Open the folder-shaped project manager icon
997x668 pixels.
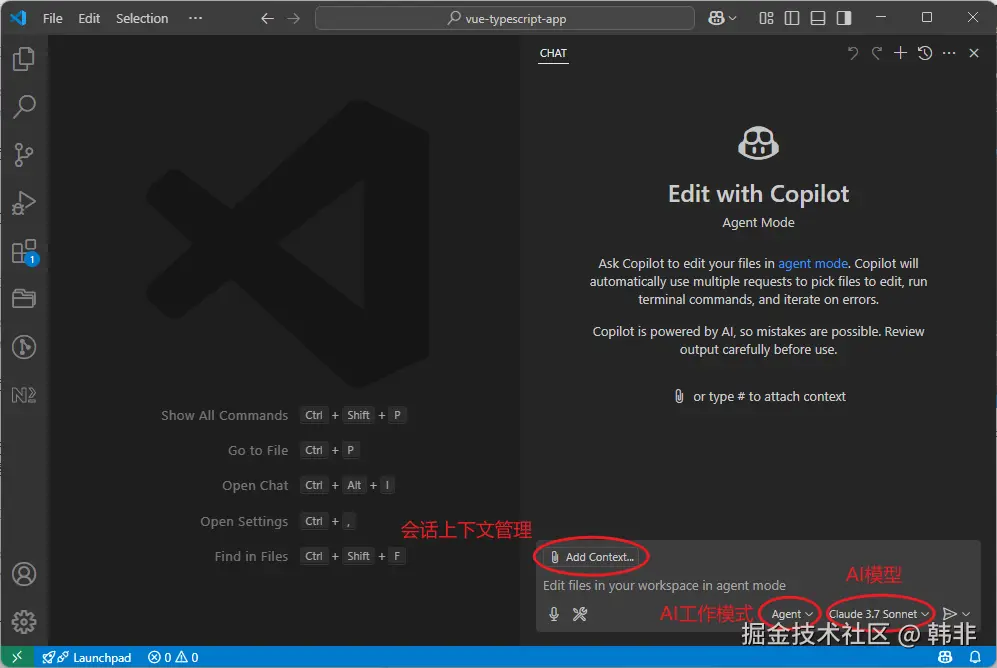[x=24, y=299]
